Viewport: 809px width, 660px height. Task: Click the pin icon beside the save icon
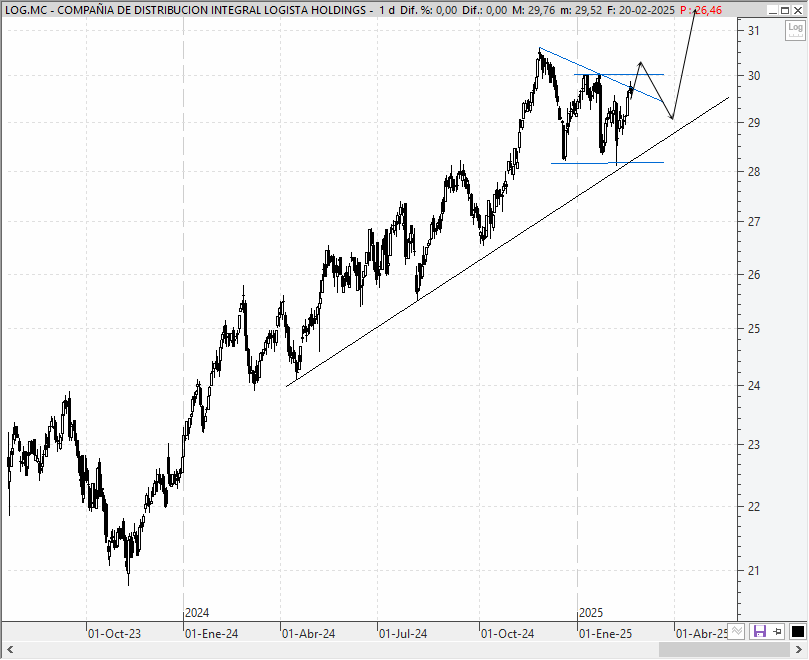click(x=778, y=631)
